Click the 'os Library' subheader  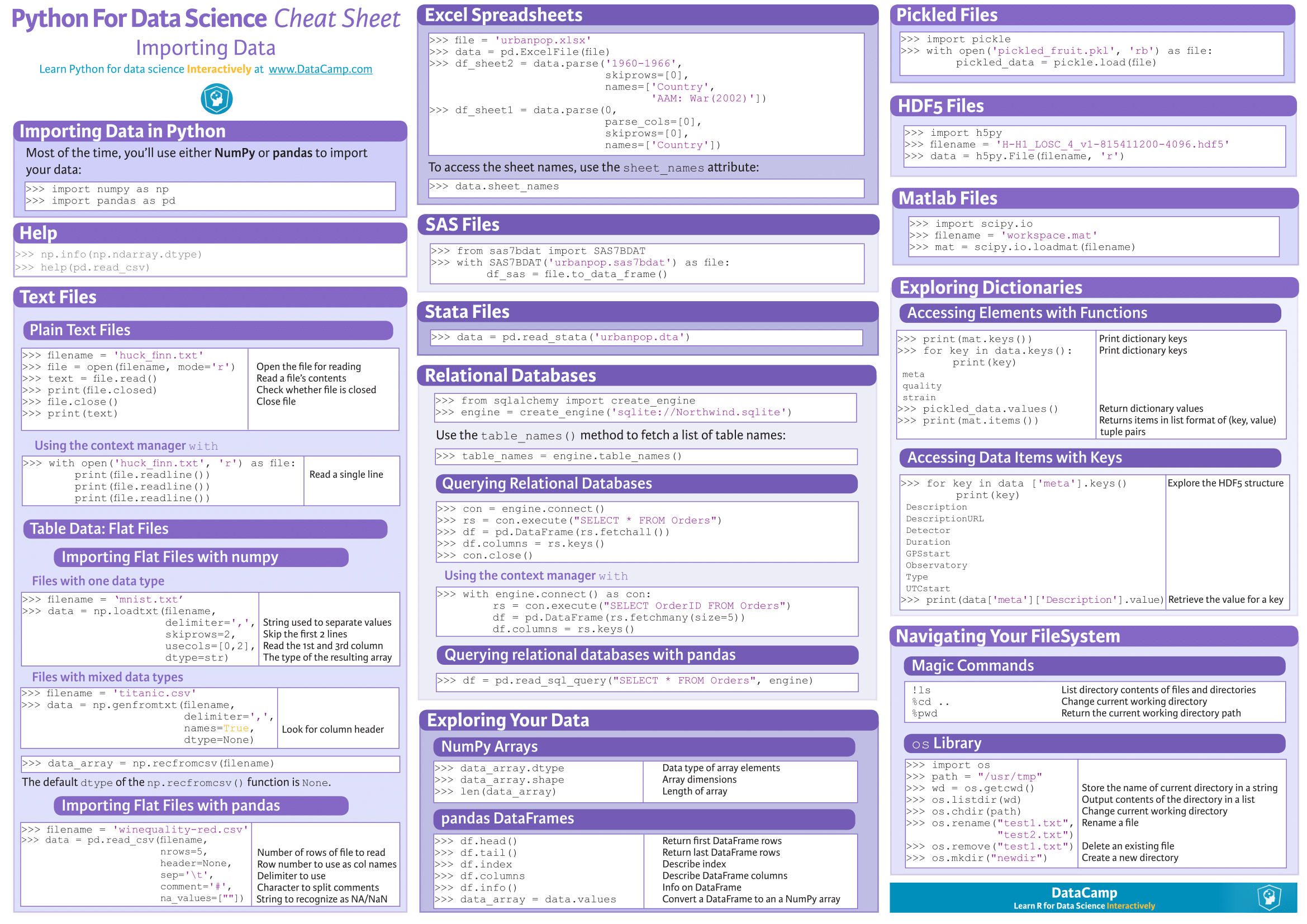[x=1095, y=744]
